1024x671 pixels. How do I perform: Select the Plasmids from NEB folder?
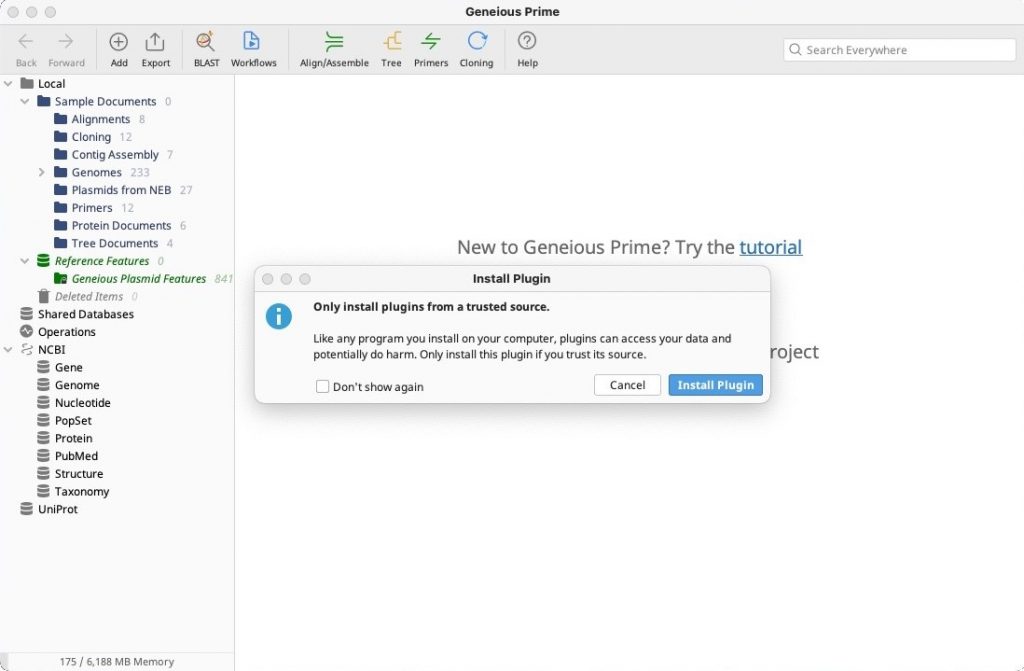pyautogui.click(x=122, y=190)
